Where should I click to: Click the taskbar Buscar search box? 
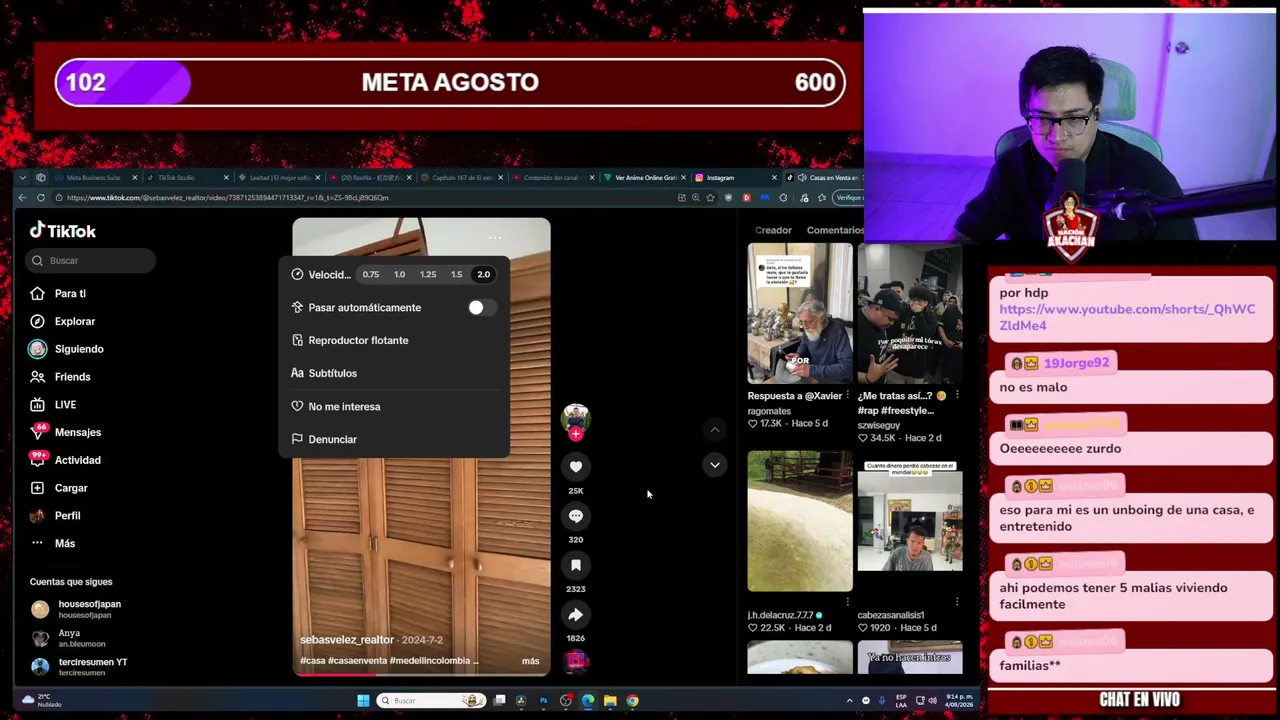coord(431,701)
